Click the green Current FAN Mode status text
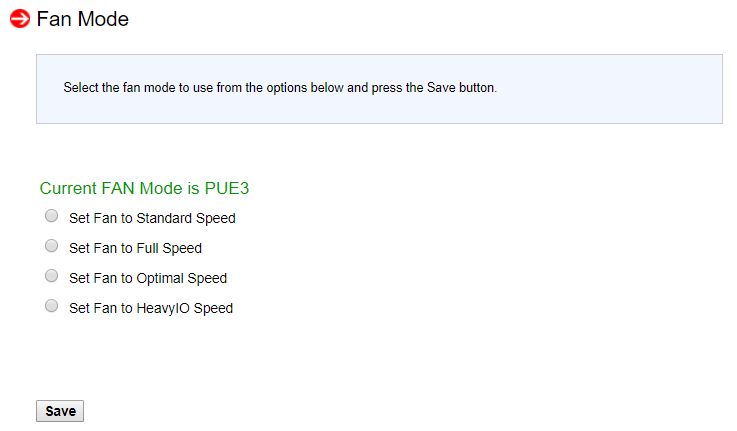 pos(144,188)
